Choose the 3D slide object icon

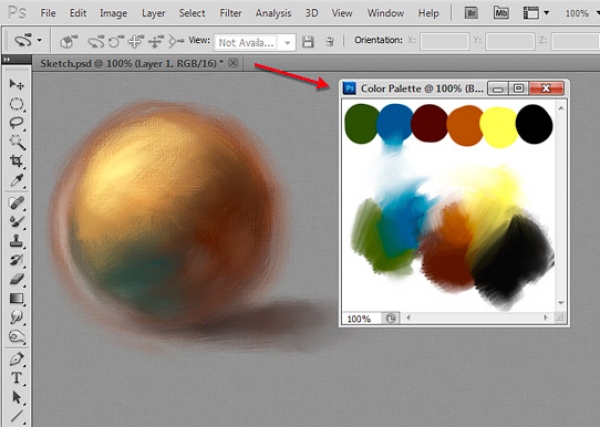tap(156, 41)
